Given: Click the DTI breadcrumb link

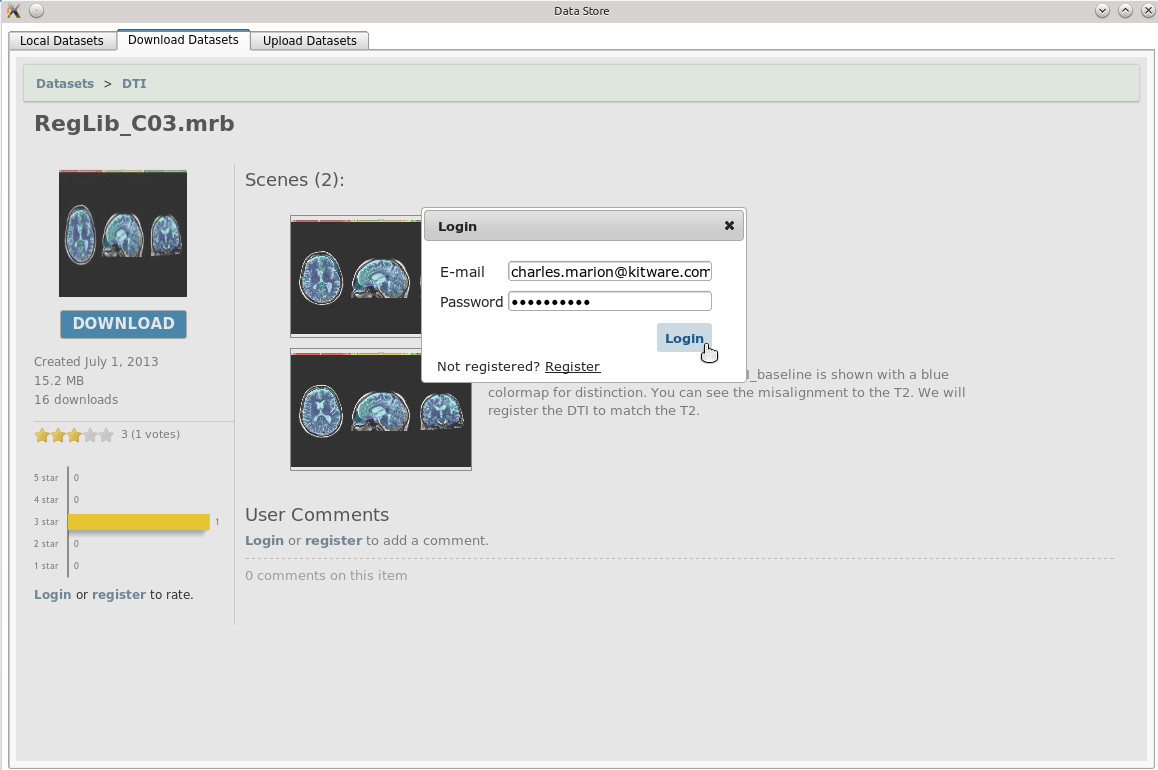Looking at the screenshot, I should coord(134,84).
